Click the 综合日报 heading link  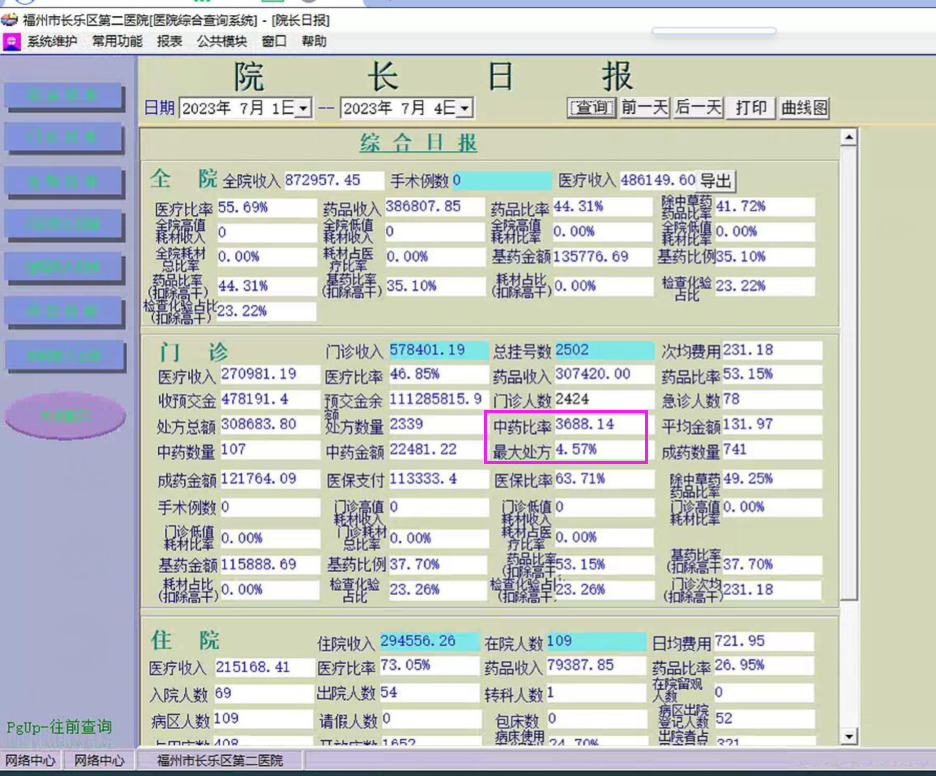418,143
